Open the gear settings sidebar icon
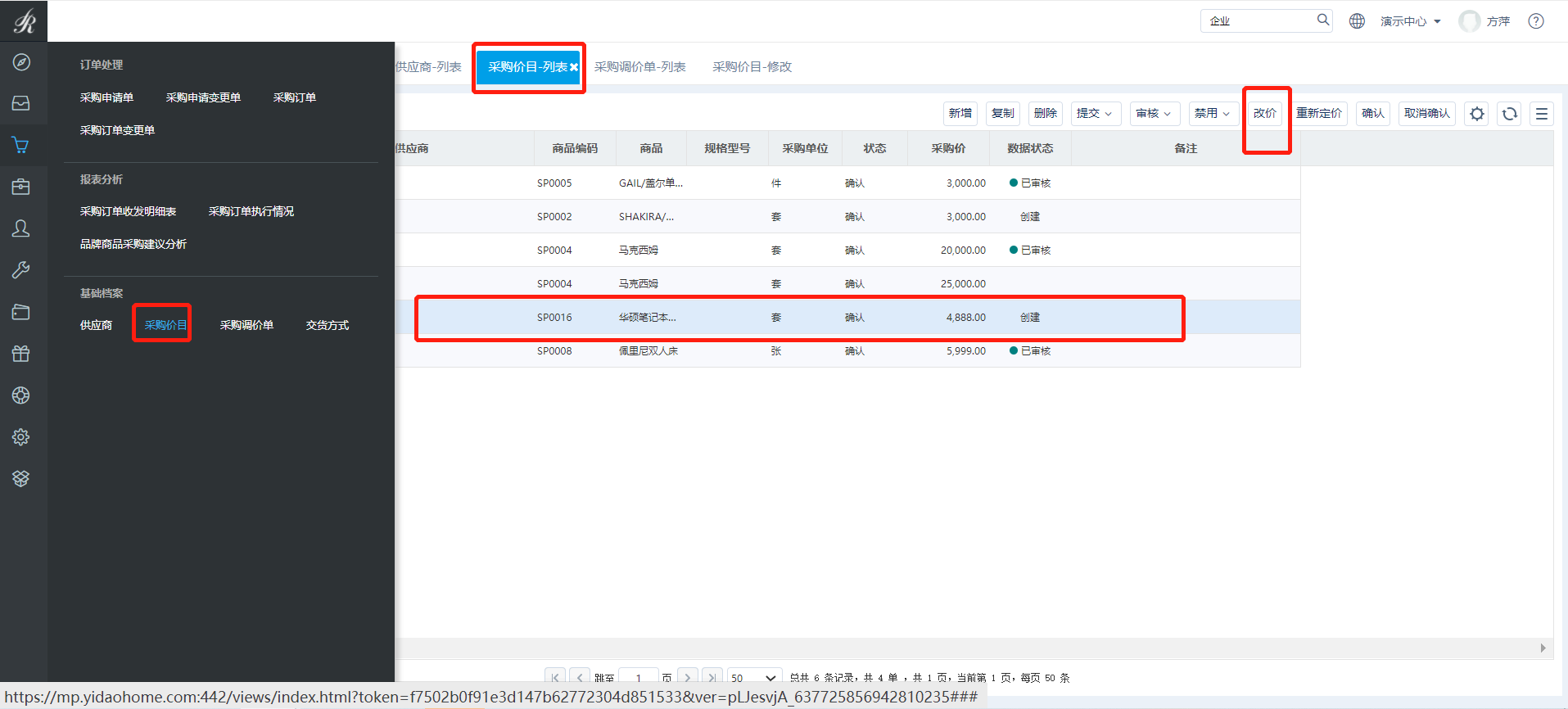 pyautogui.click(x=21, y=437)
